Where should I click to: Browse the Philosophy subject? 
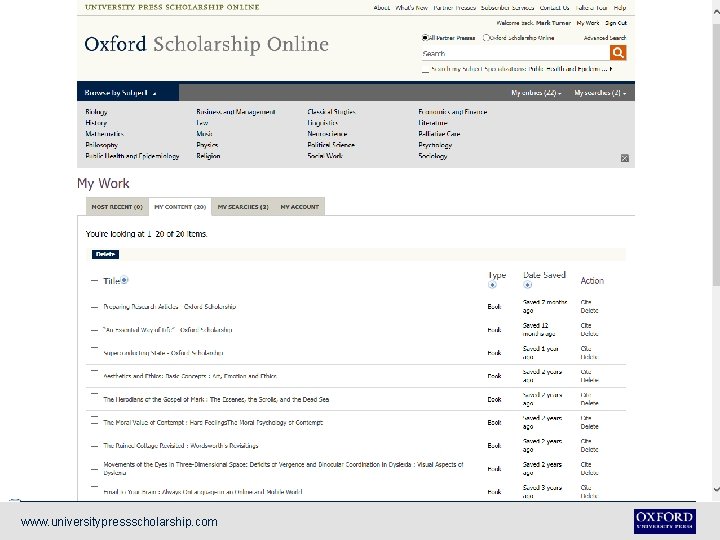coord(101,145)
